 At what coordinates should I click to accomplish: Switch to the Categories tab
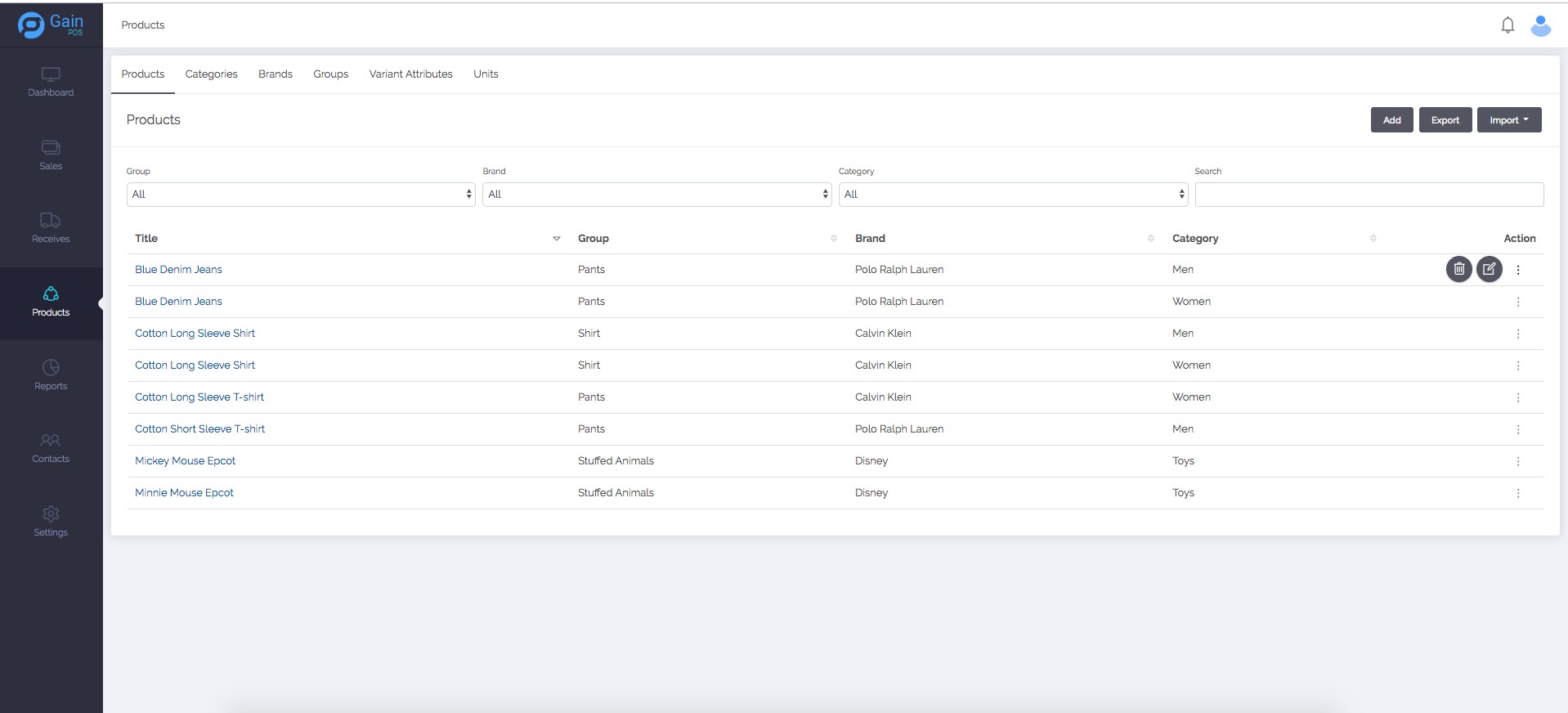coord(211,74)
